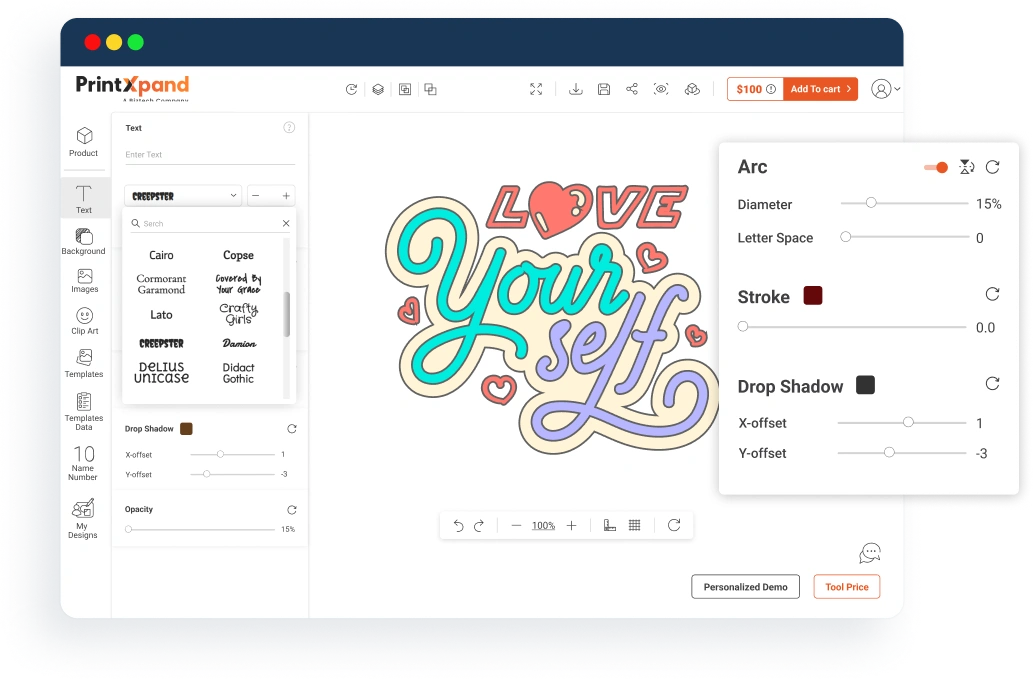Open the Background panel
This screenshot has width=1034, height=679.
(84, 241)
